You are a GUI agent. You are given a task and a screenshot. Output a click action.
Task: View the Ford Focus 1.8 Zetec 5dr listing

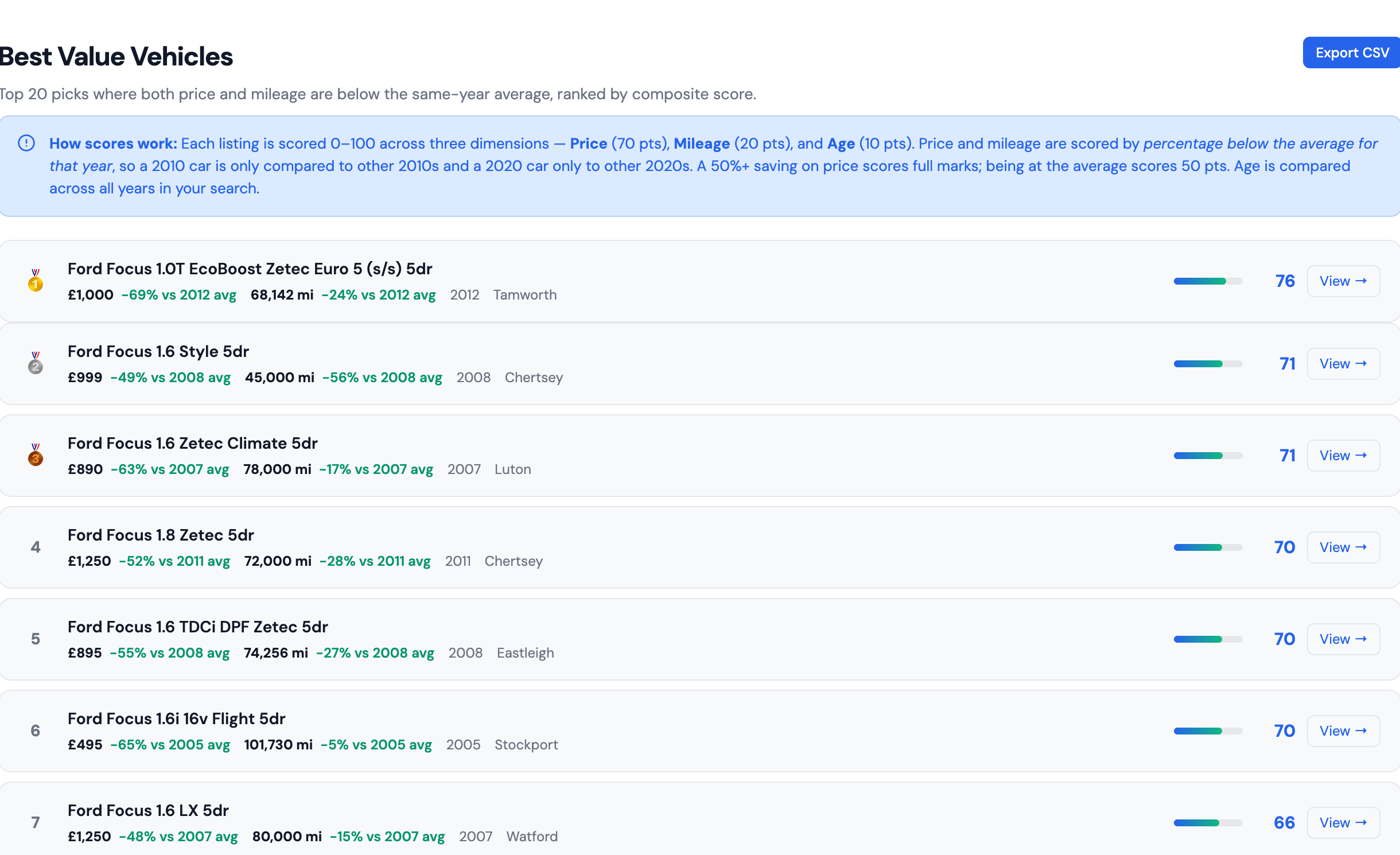(x=1343, y=547)
